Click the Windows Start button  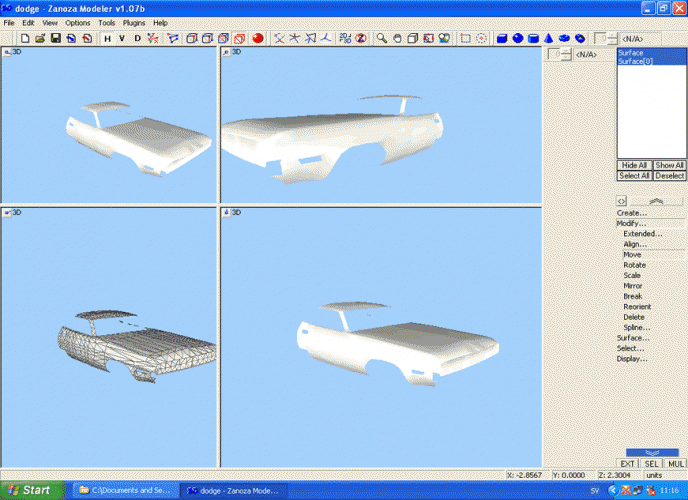coord(31,490)
